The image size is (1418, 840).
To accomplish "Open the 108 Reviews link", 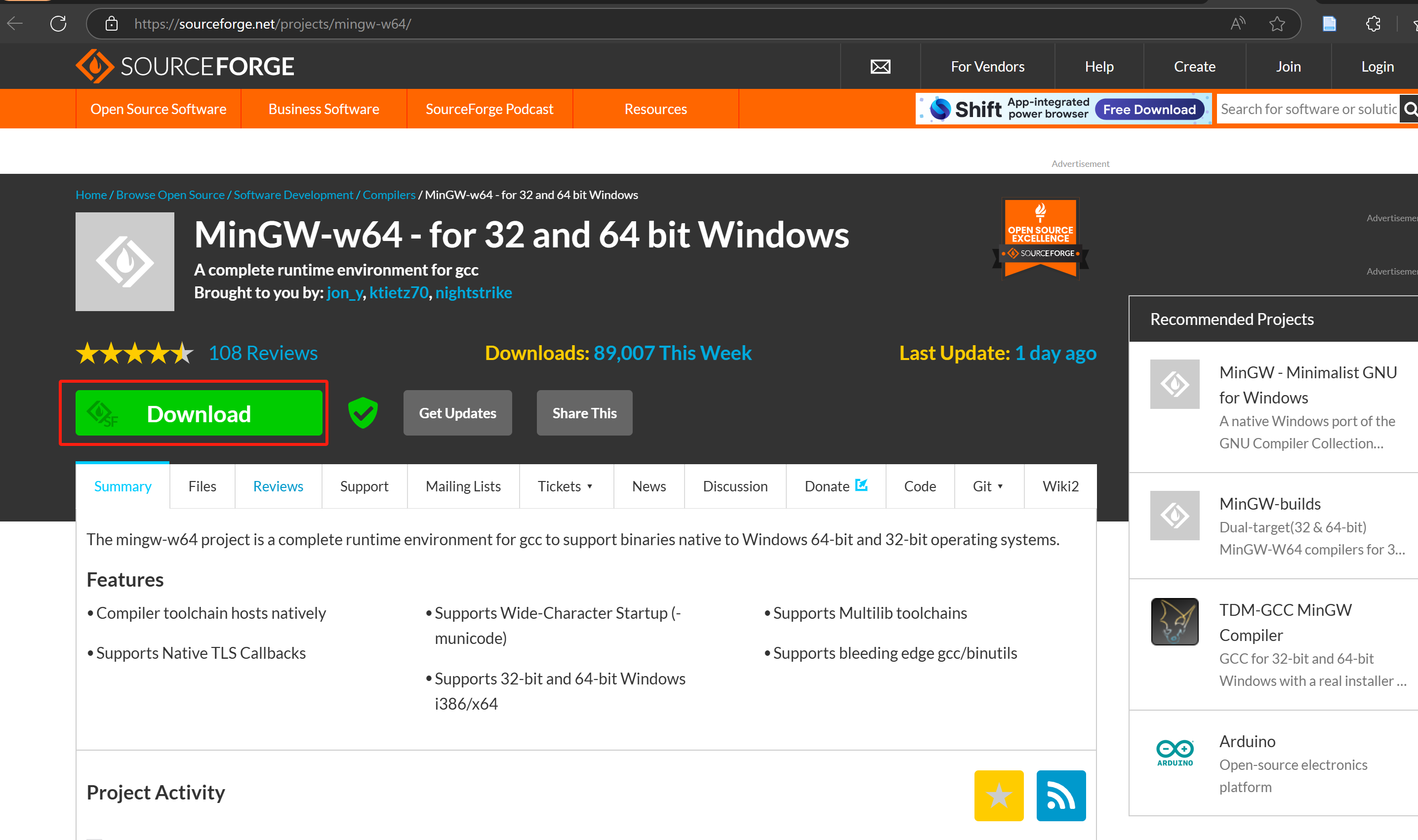I will (x=263, y=353).
